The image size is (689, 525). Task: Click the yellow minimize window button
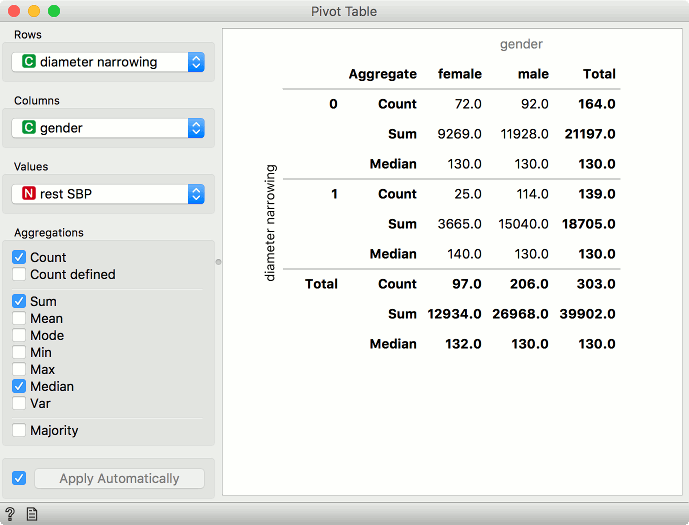(34, 11)
